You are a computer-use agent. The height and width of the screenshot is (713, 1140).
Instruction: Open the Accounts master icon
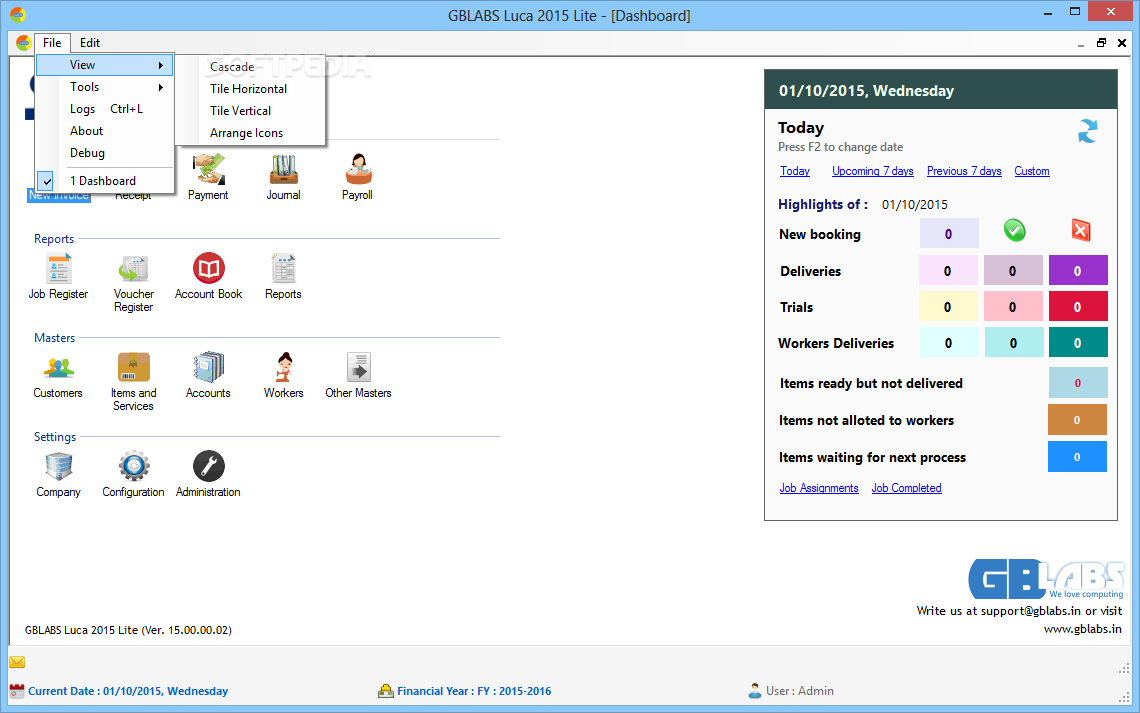[x=209, y=367]
